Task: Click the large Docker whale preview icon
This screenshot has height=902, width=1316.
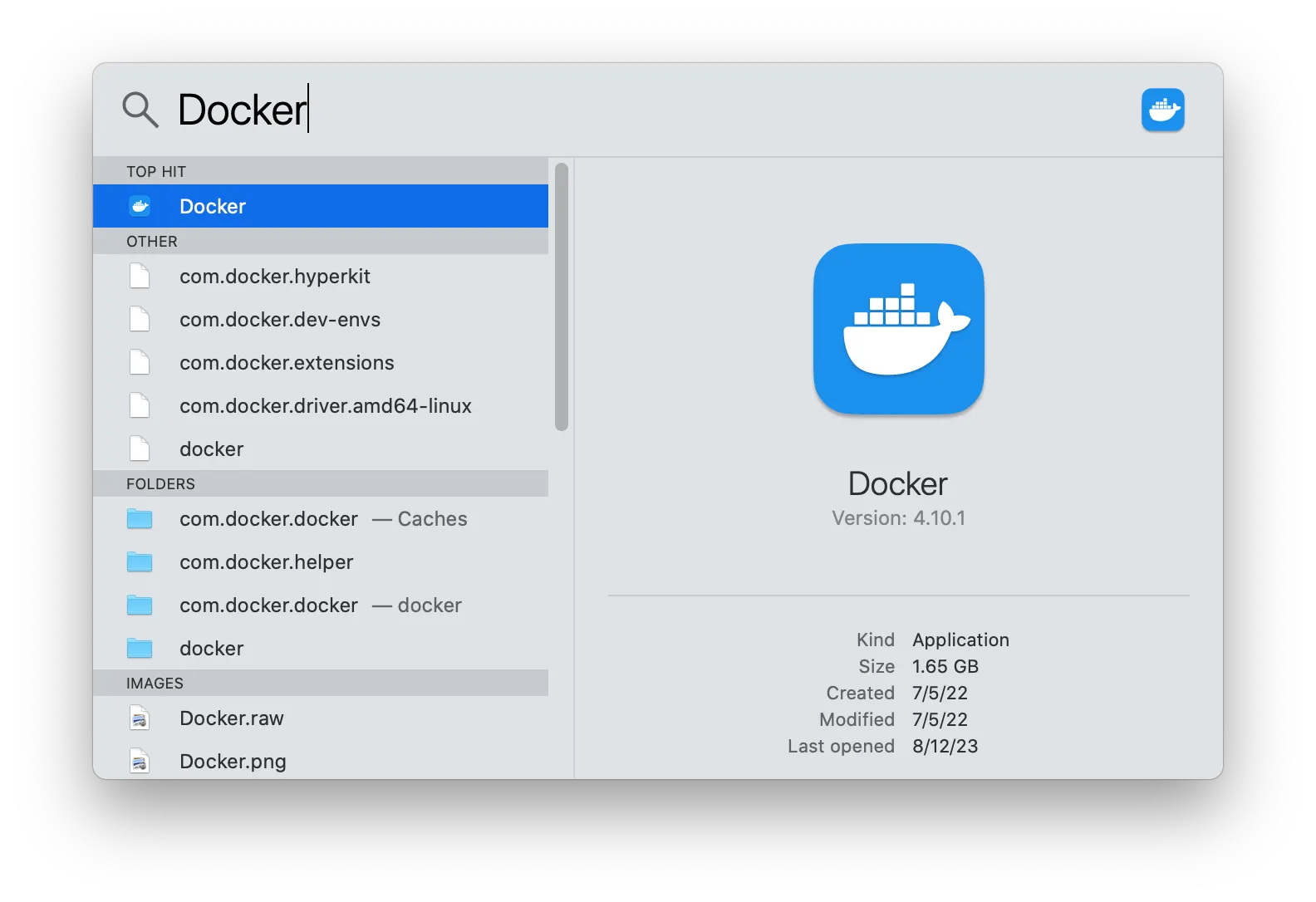Action: pos(899,329)
